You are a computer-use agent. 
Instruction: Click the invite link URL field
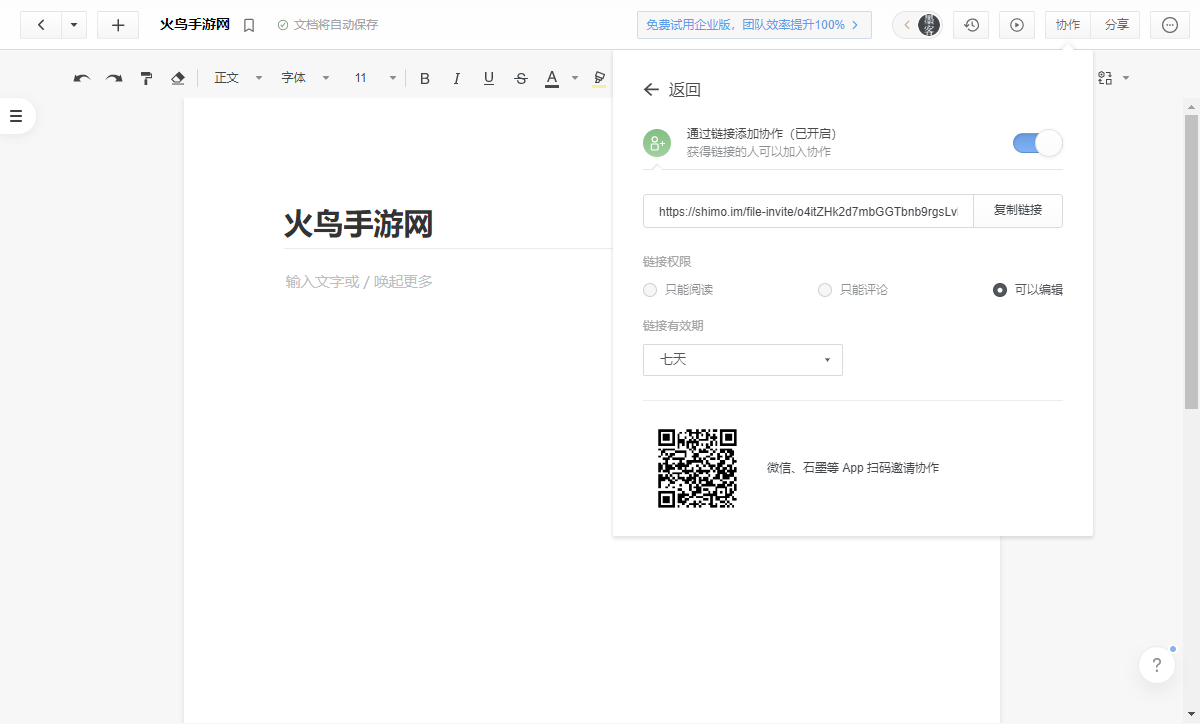point(808,211)
